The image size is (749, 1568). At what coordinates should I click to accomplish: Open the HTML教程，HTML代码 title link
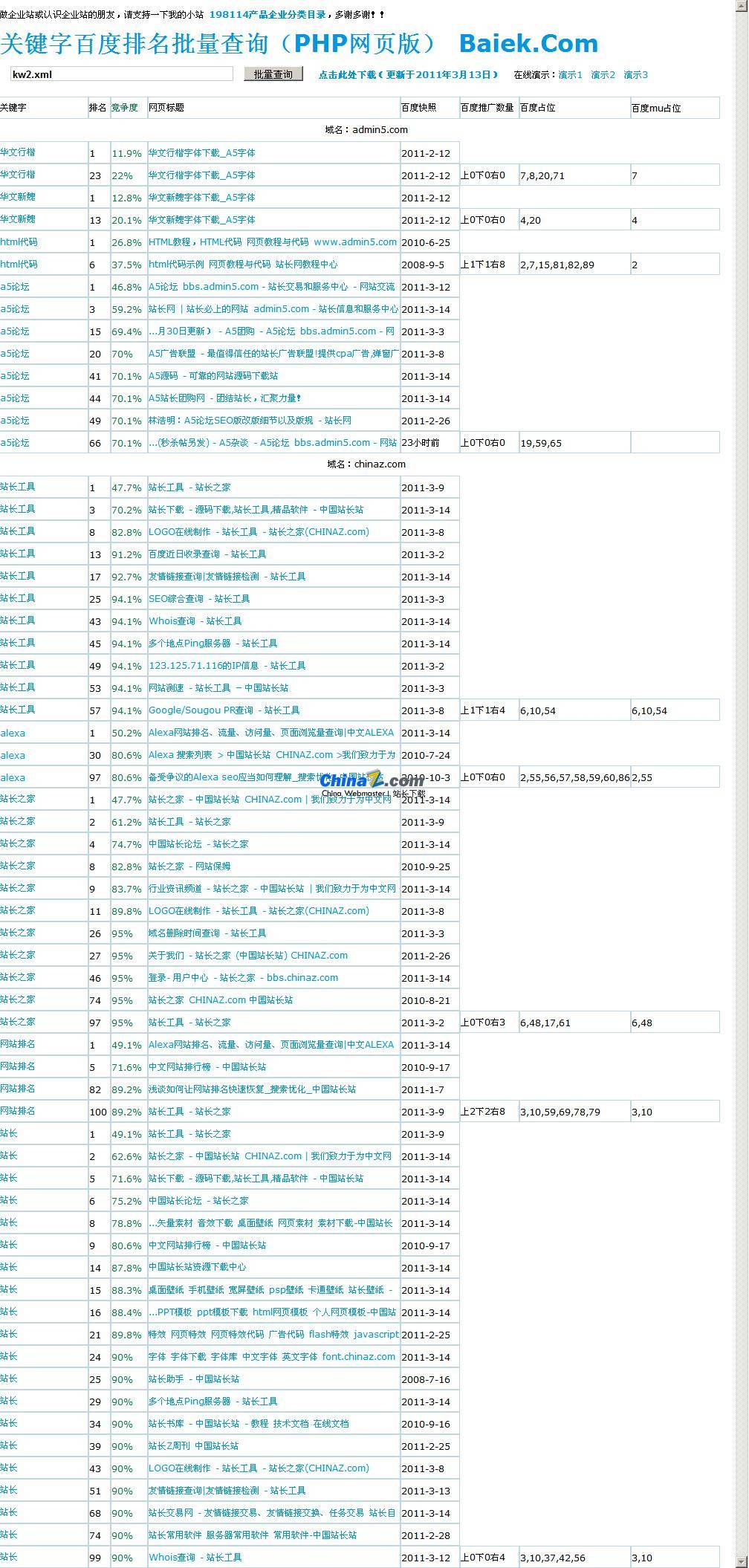pyautogui.click(x=273, y=242)
